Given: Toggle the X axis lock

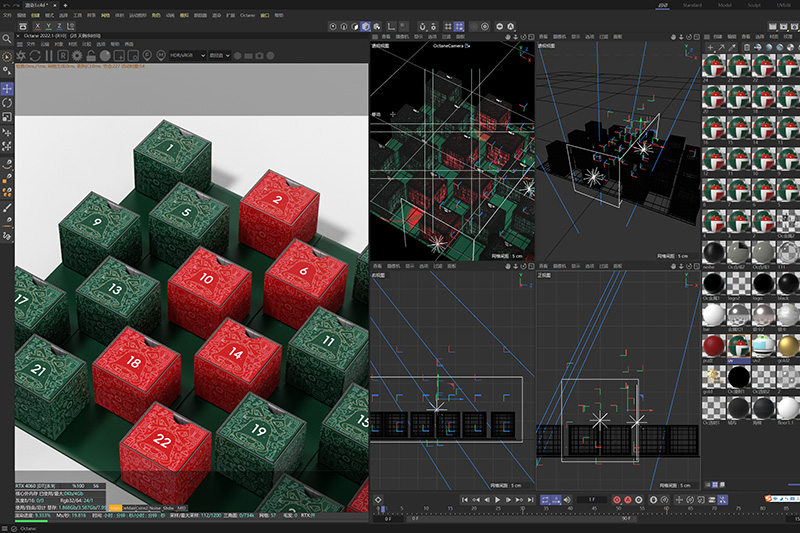Looking at the screenshot, I should [x=37, y=26].
